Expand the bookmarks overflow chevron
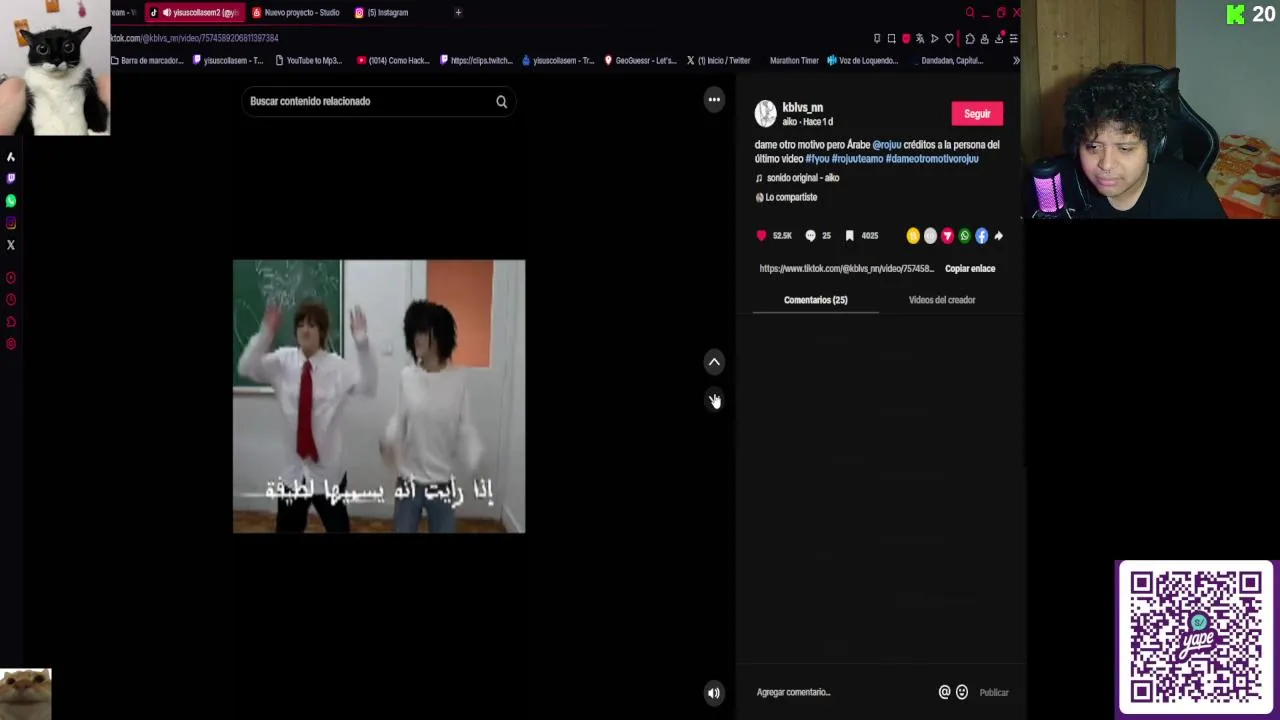The width and height of the screenshot is (1280, 720). pos(1016,60)
